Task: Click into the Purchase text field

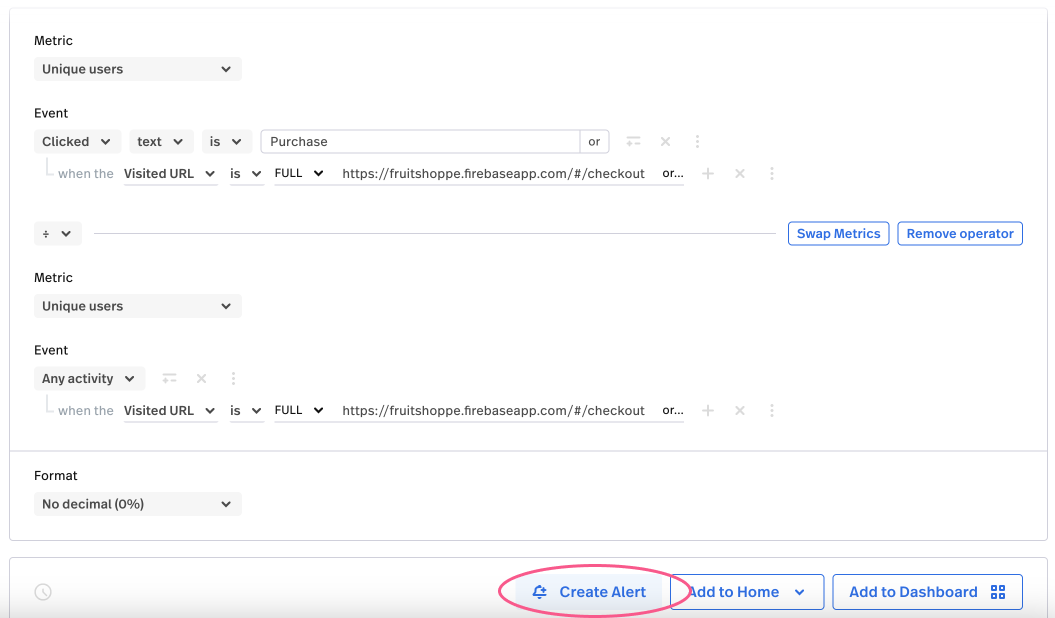Action: pyautogui.click(x=420, y=141)
